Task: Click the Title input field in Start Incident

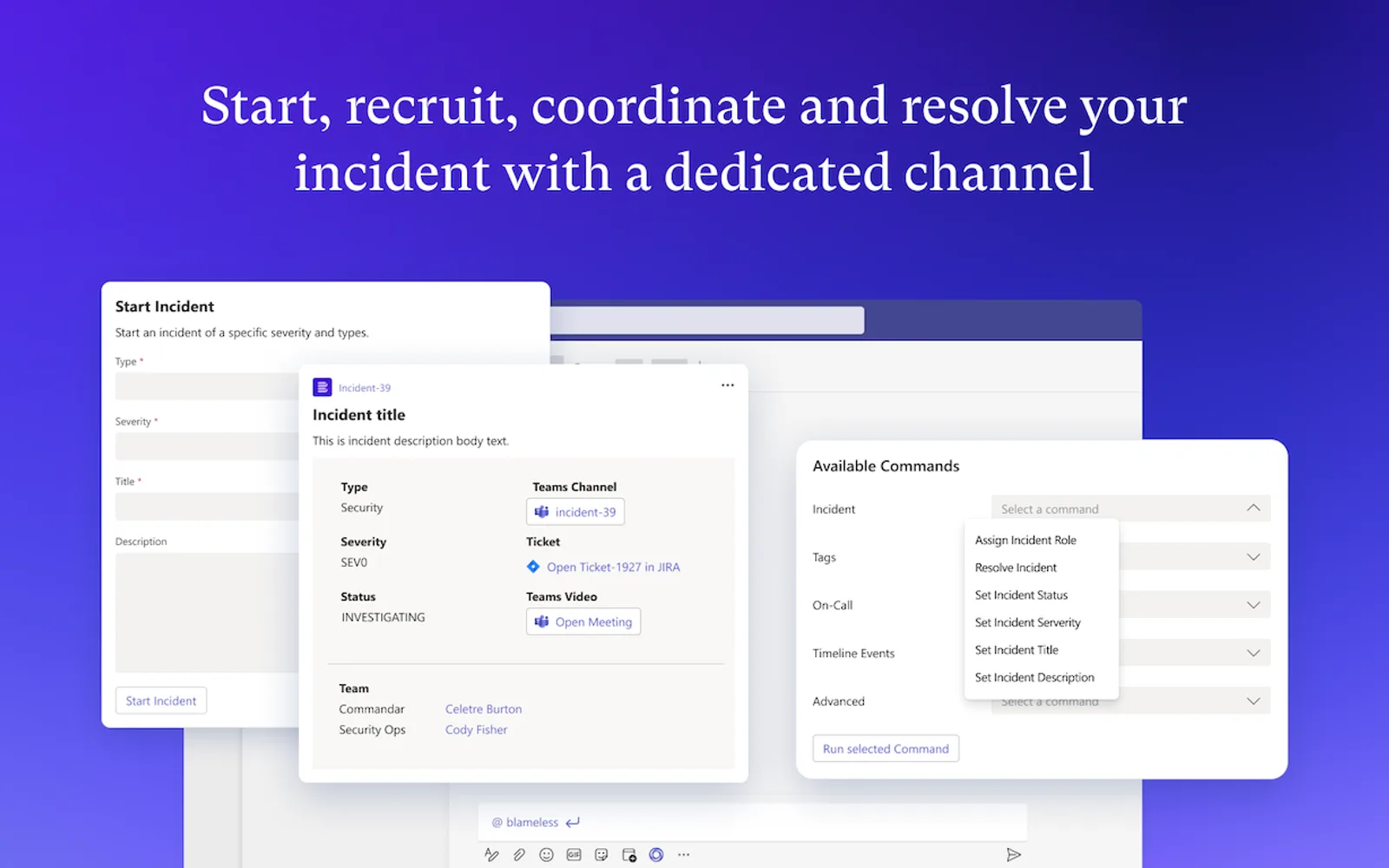Action: coord(207,506)
